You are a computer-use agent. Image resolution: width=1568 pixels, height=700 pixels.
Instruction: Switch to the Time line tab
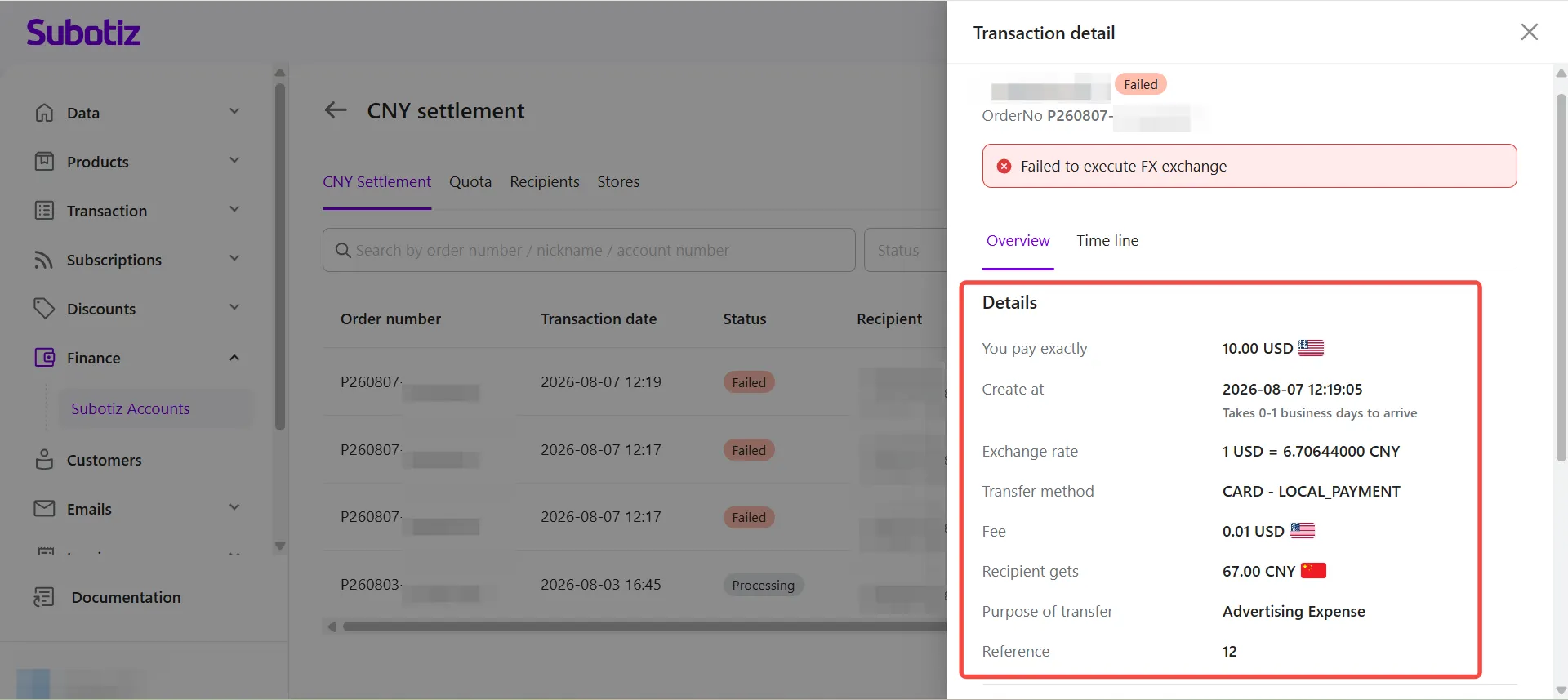(x=1107, y=241)
